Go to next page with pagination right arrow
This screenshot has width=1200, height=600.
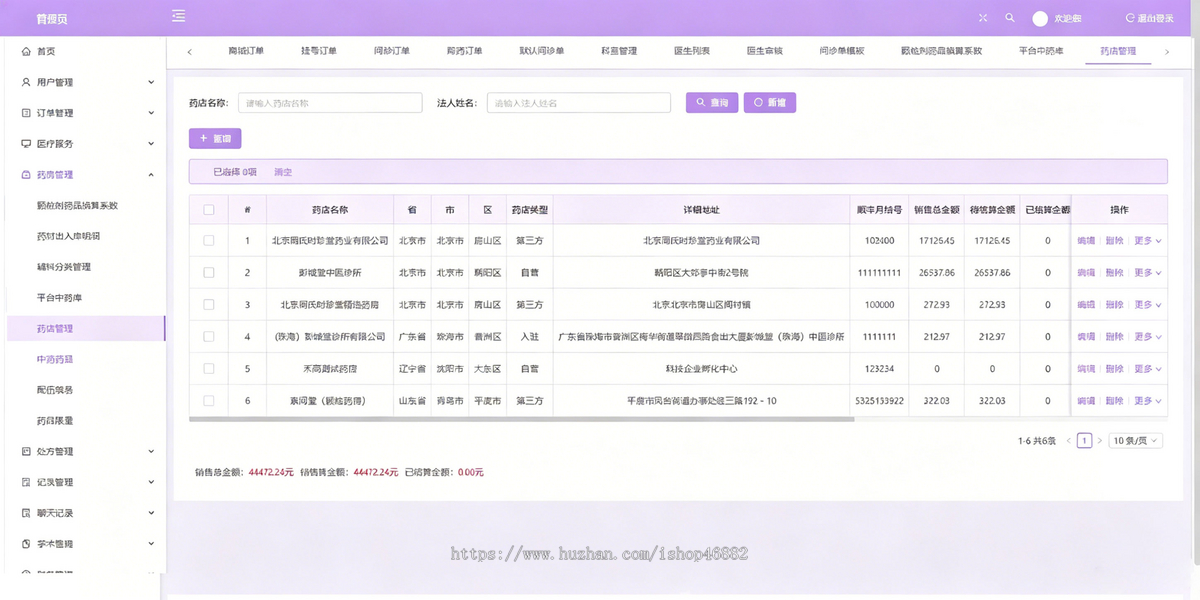[x=1100, y=440]
